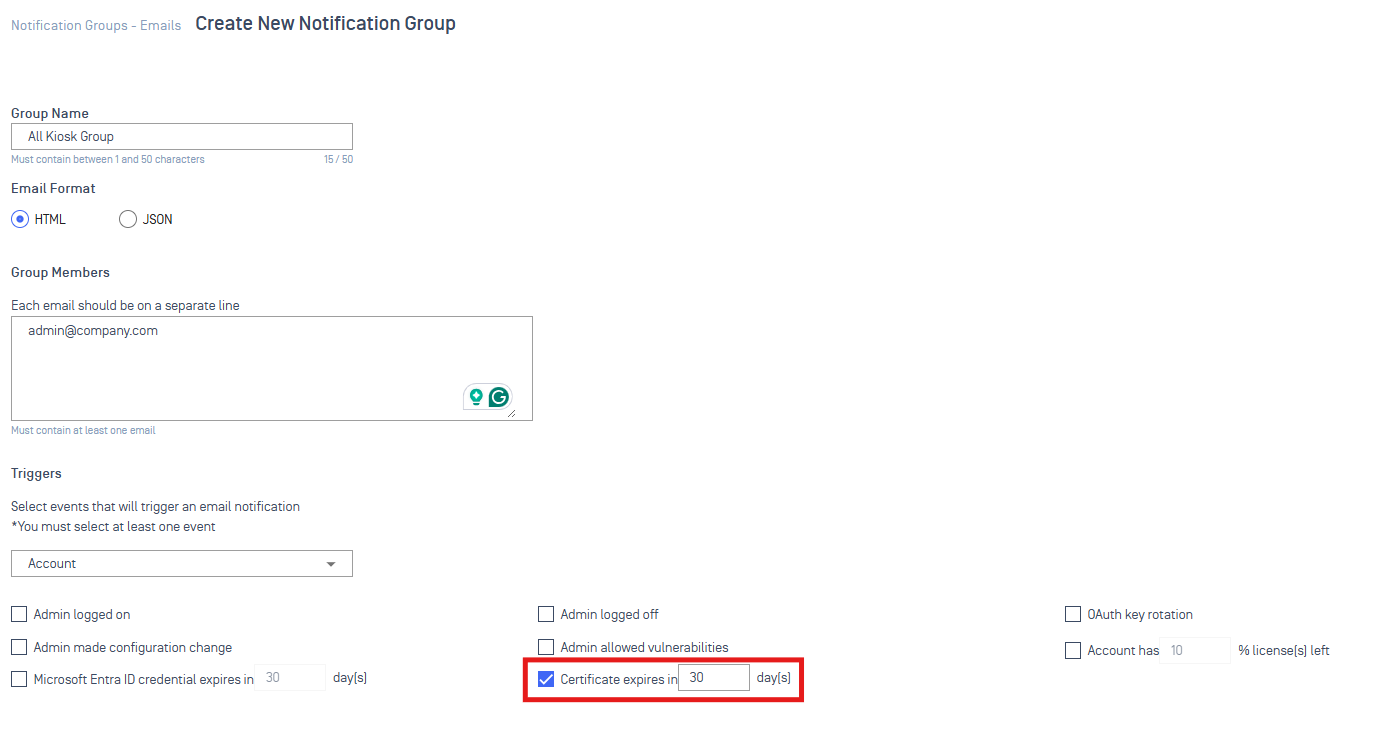The image size is (1396, 730).
Task: Click the Grammarly lightbulb suggestions icon
Action: pos(476,397)
